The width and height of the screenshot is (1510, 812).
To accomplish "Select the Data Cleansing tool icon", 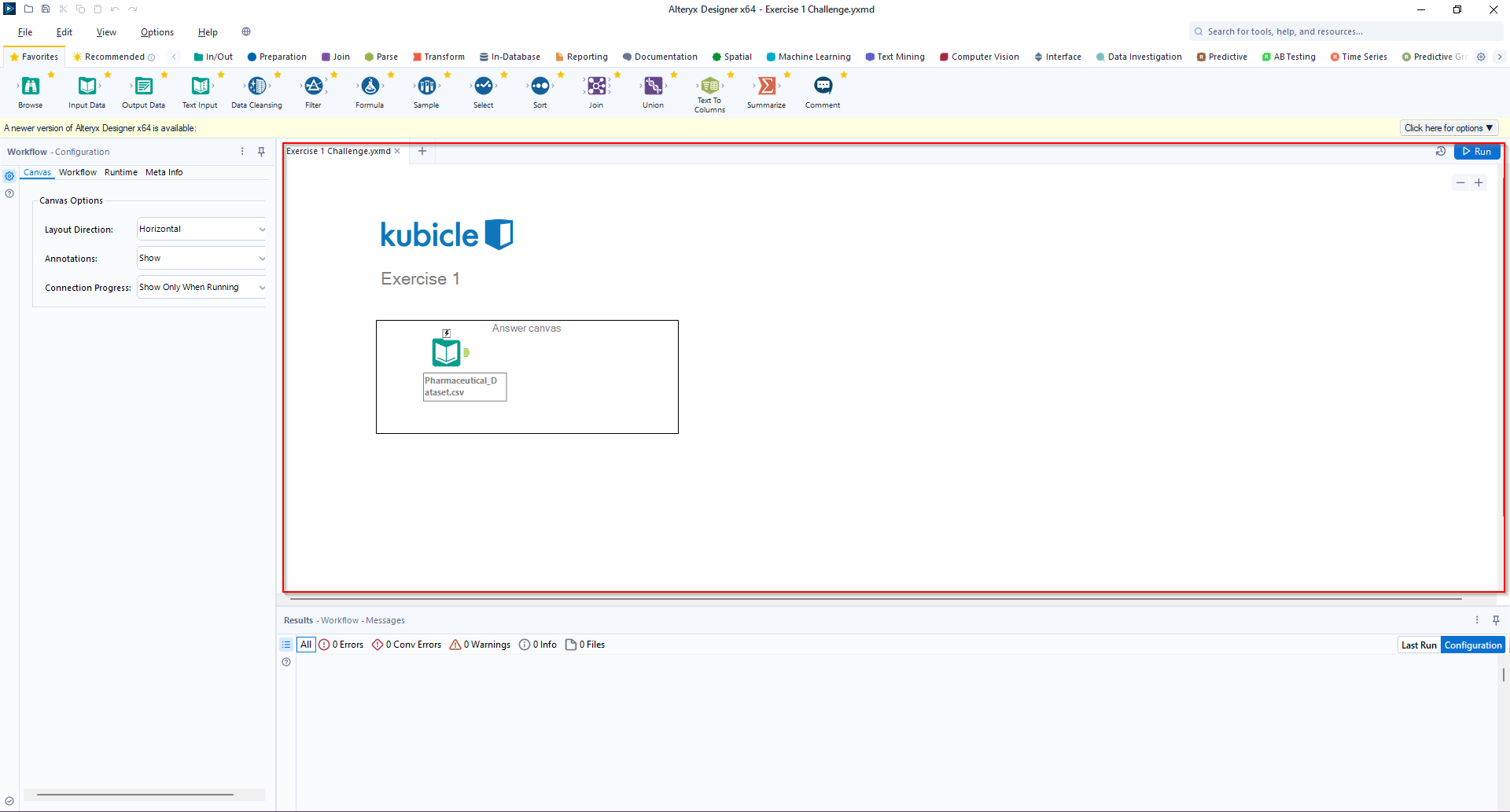I will [257, 86].
